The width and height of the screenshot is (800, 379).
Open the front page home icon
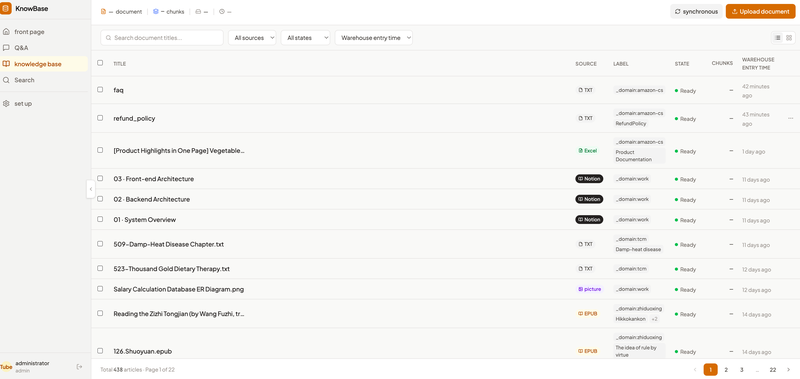pos(6,32)
